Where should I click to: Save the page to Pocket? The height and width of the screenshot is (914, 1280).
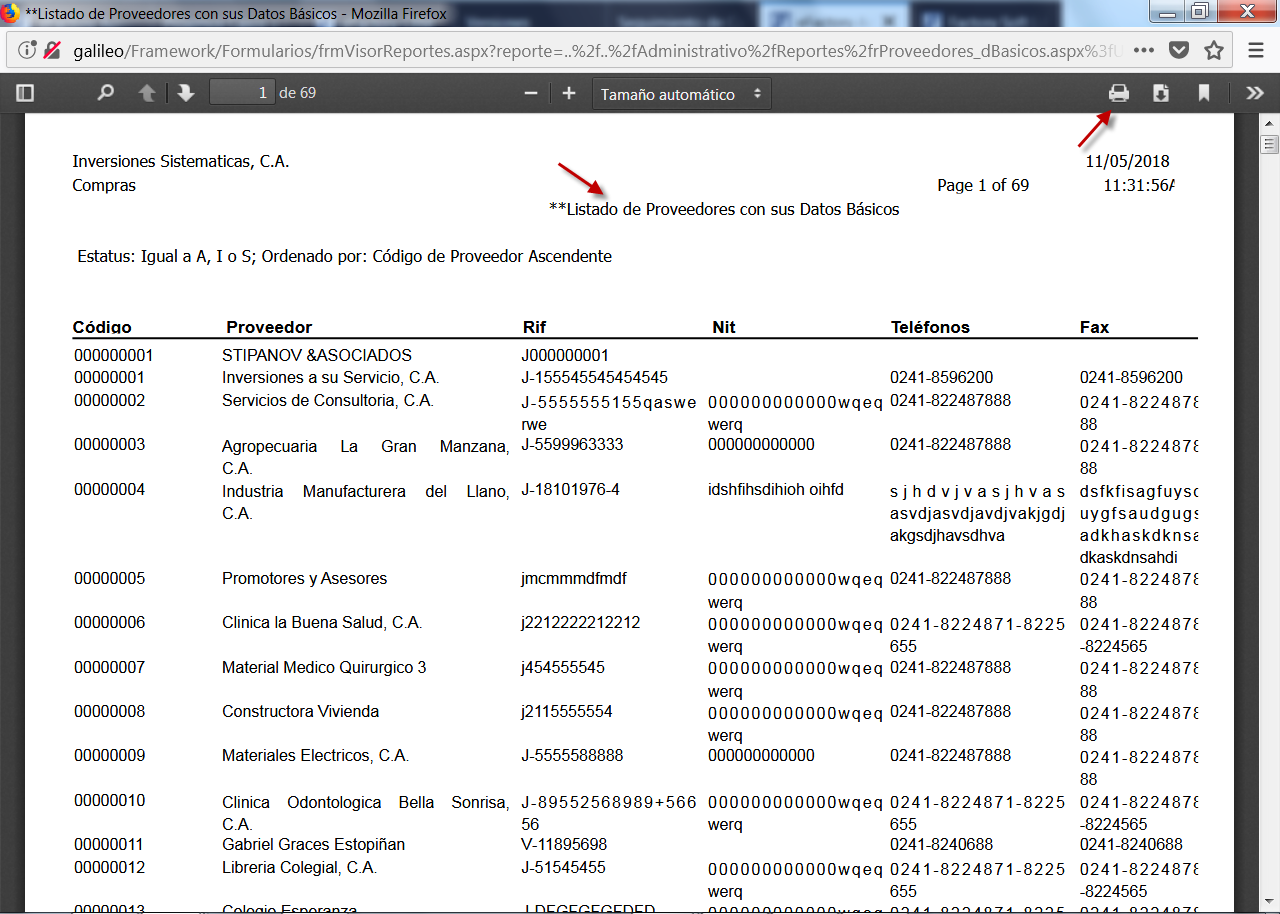coord(1180,50)
